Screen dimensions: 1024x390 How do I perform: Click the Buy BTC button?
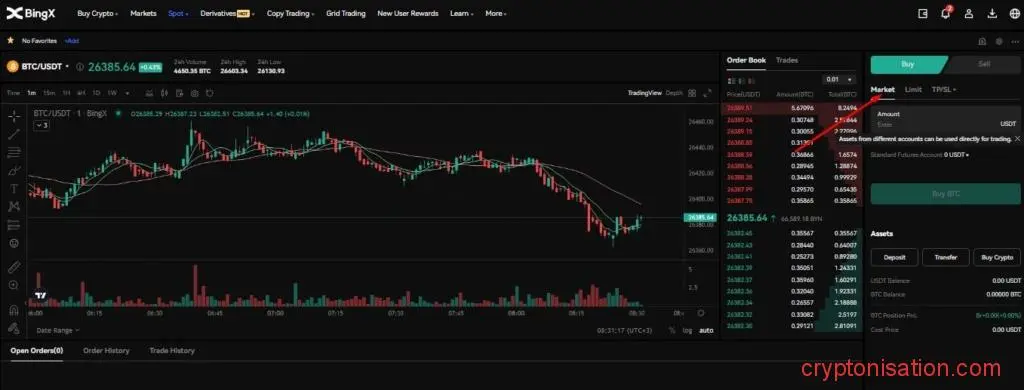pyautogui.click(x=945, y=194)
